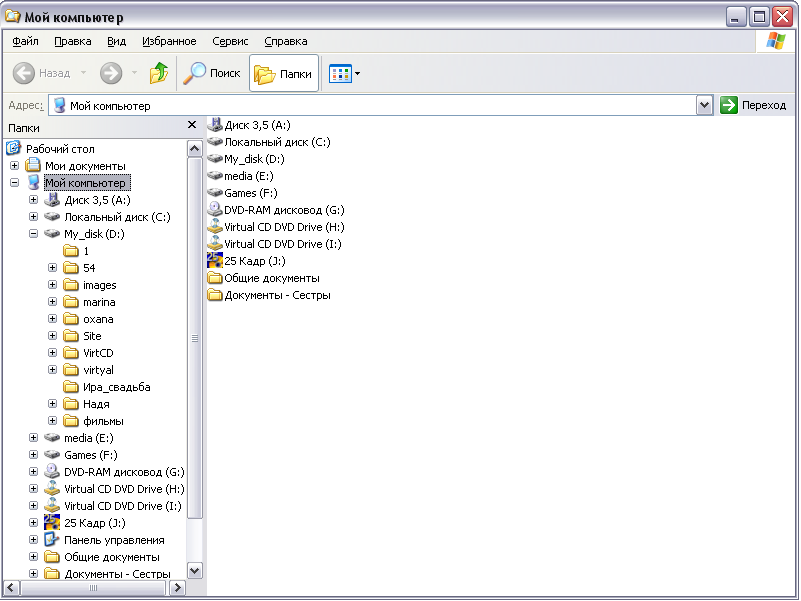Select Диск 3,5 (A:) icon in right pane

point(215,125)
